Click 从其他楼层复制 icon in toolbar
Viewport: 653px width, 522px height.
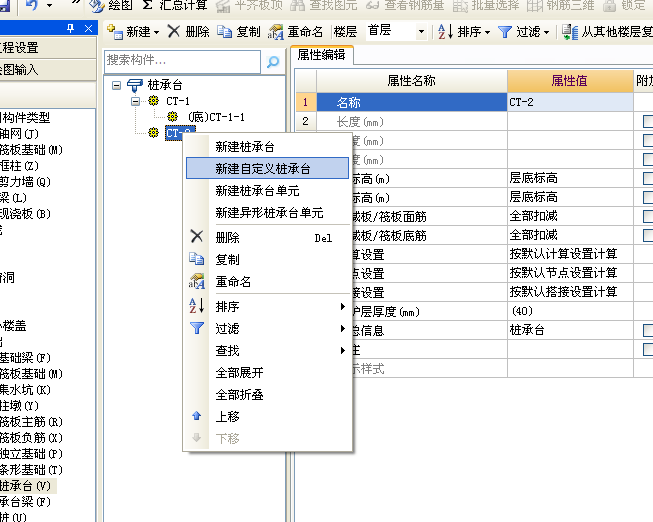pos(569,32)
